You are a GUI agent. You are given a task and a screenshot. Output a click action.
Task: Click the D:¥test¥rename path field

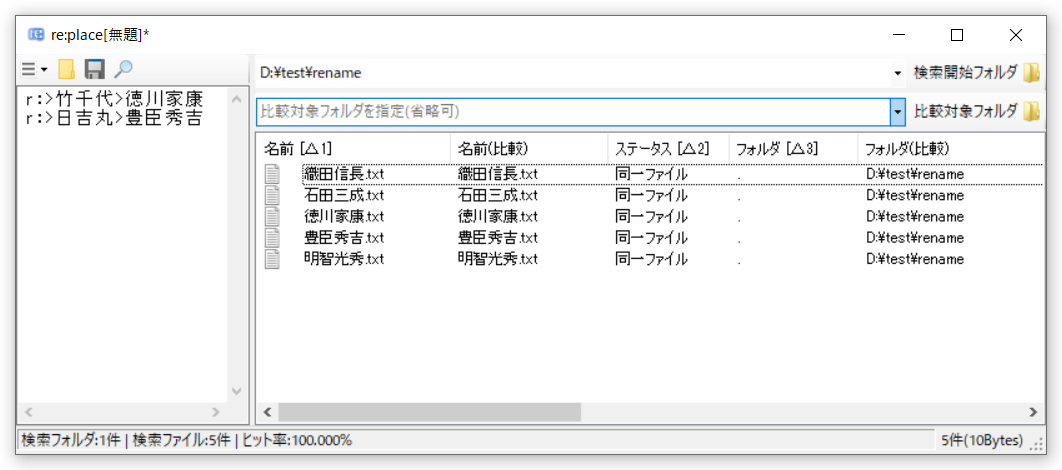573,73
